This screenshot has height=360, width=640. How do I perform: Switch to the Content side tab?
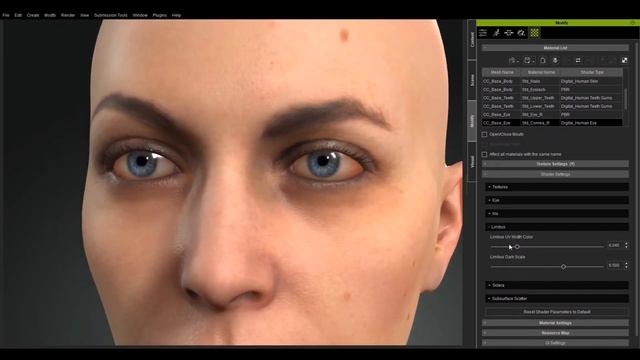tap(472, 40)
